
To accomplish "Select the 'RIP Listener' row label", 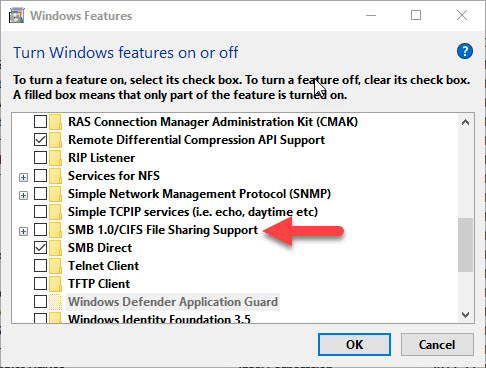I will click(101, 158).
